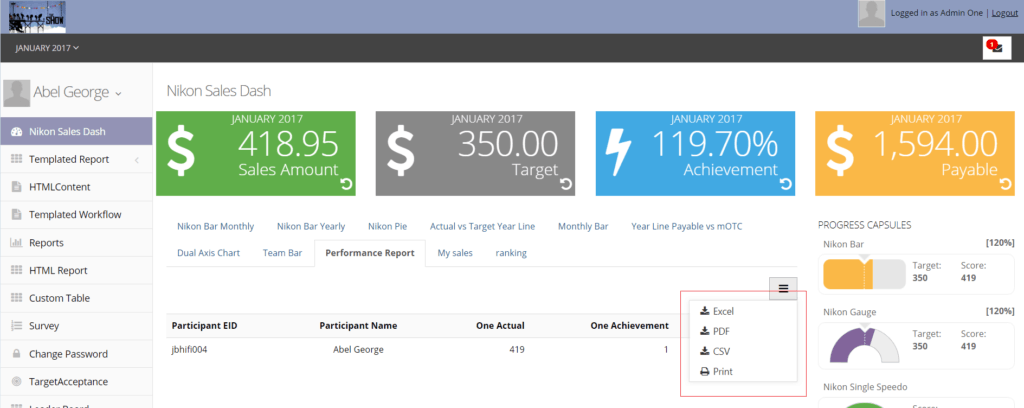Click the dashboard icon beside Nikon Sales Dash

[x=17, y=131]
